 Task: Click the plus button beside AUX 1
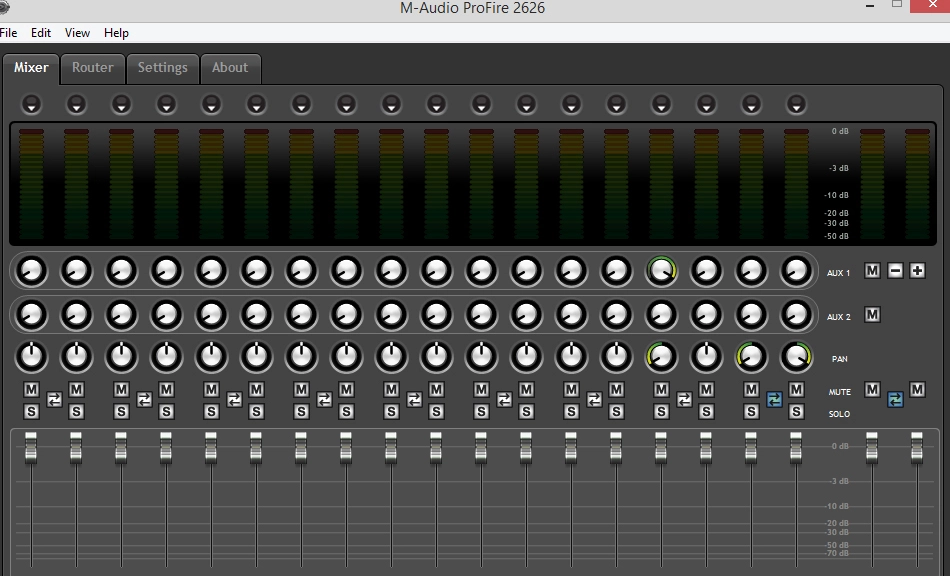point(917,271)
